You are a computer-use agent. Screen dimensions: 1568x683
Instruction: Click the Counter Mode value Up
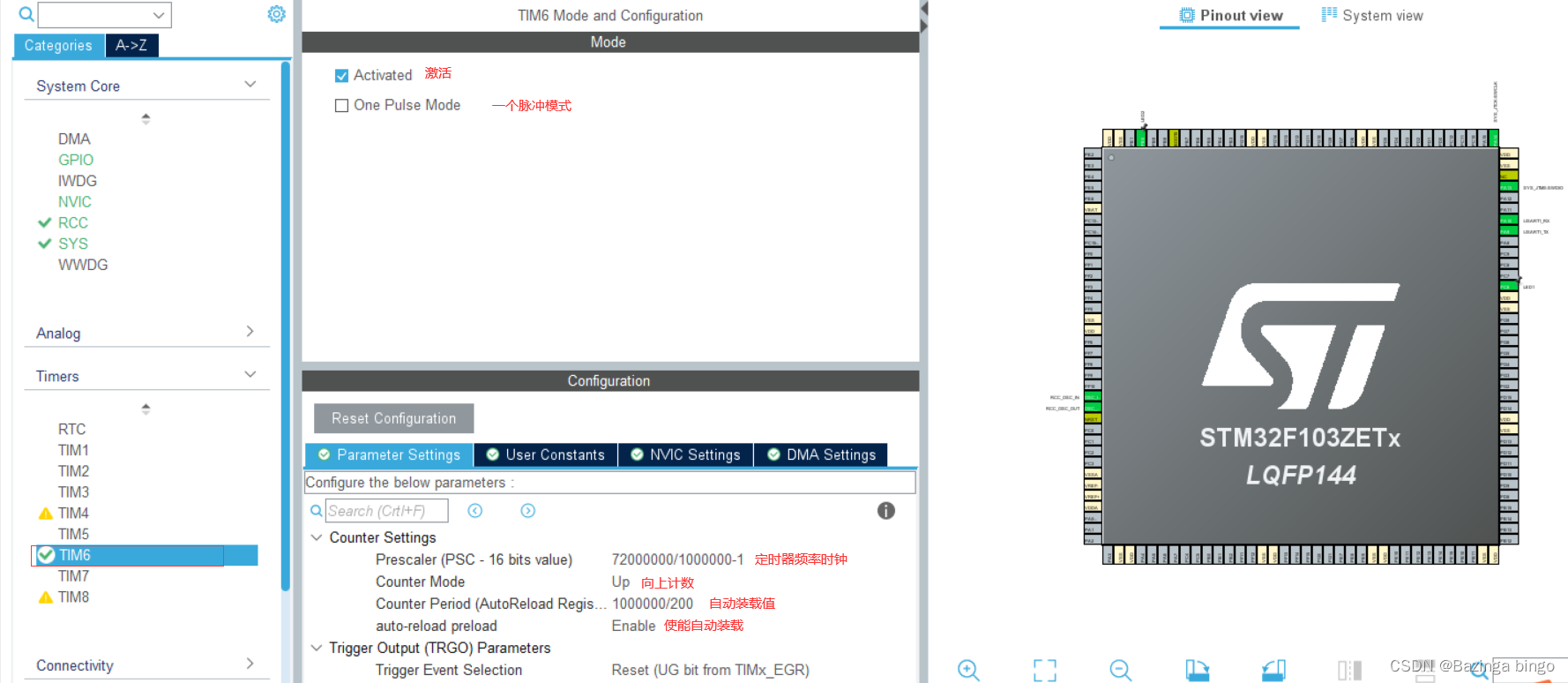[621, 582]
